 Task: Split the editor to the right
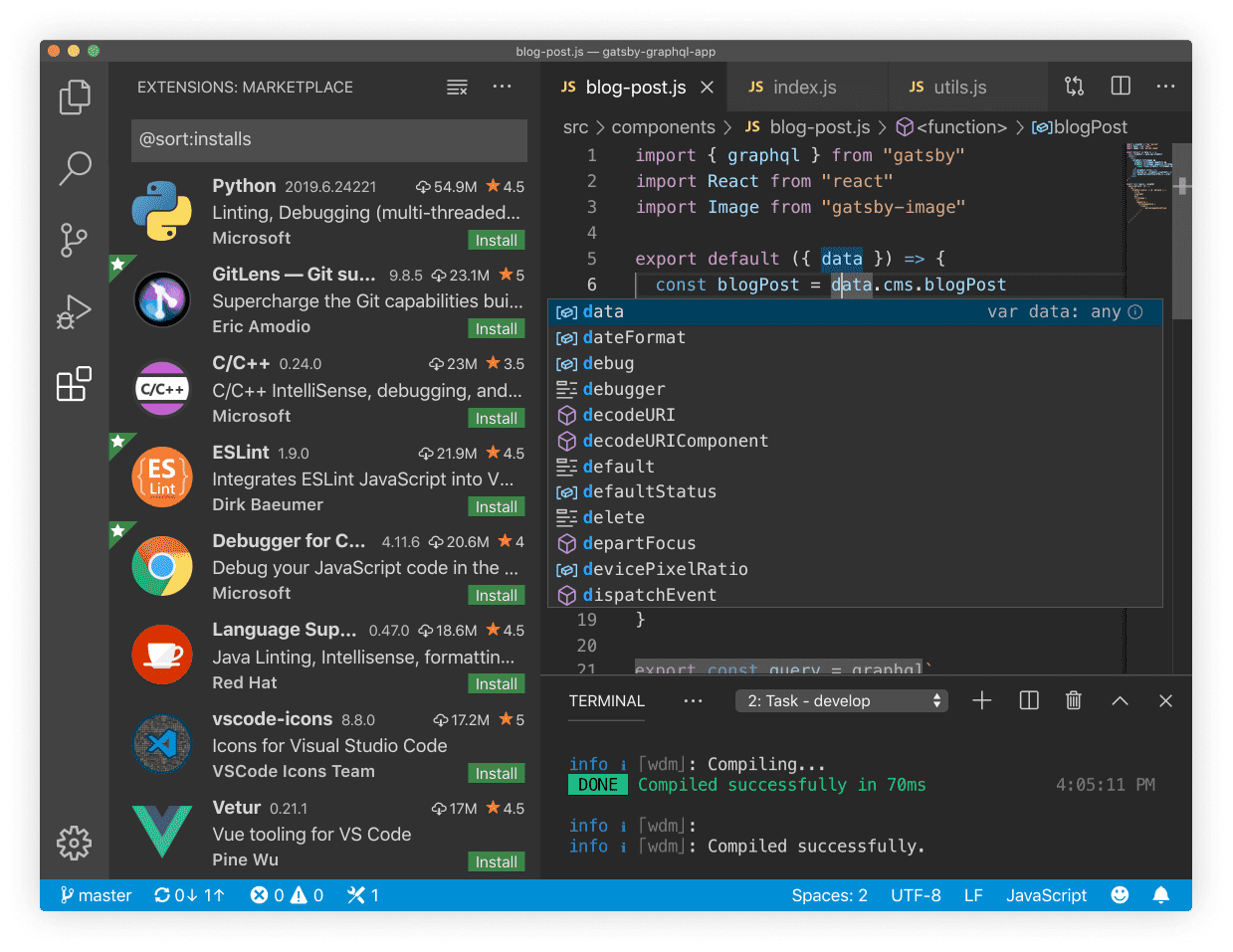click(1121, 87)
